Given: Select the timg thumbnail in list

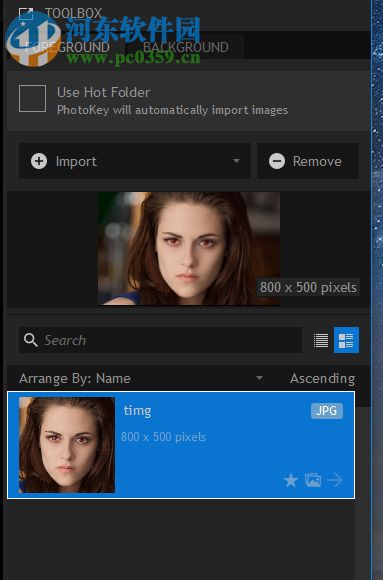Looking at the screenshot, I should tap(67, 445).
